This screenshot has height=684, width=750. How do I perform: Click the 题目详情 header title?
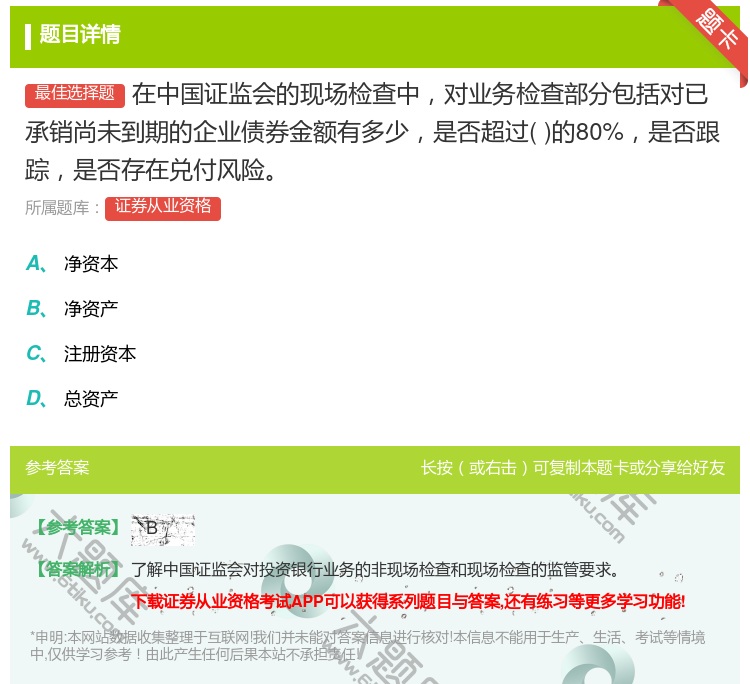(79, 35)
